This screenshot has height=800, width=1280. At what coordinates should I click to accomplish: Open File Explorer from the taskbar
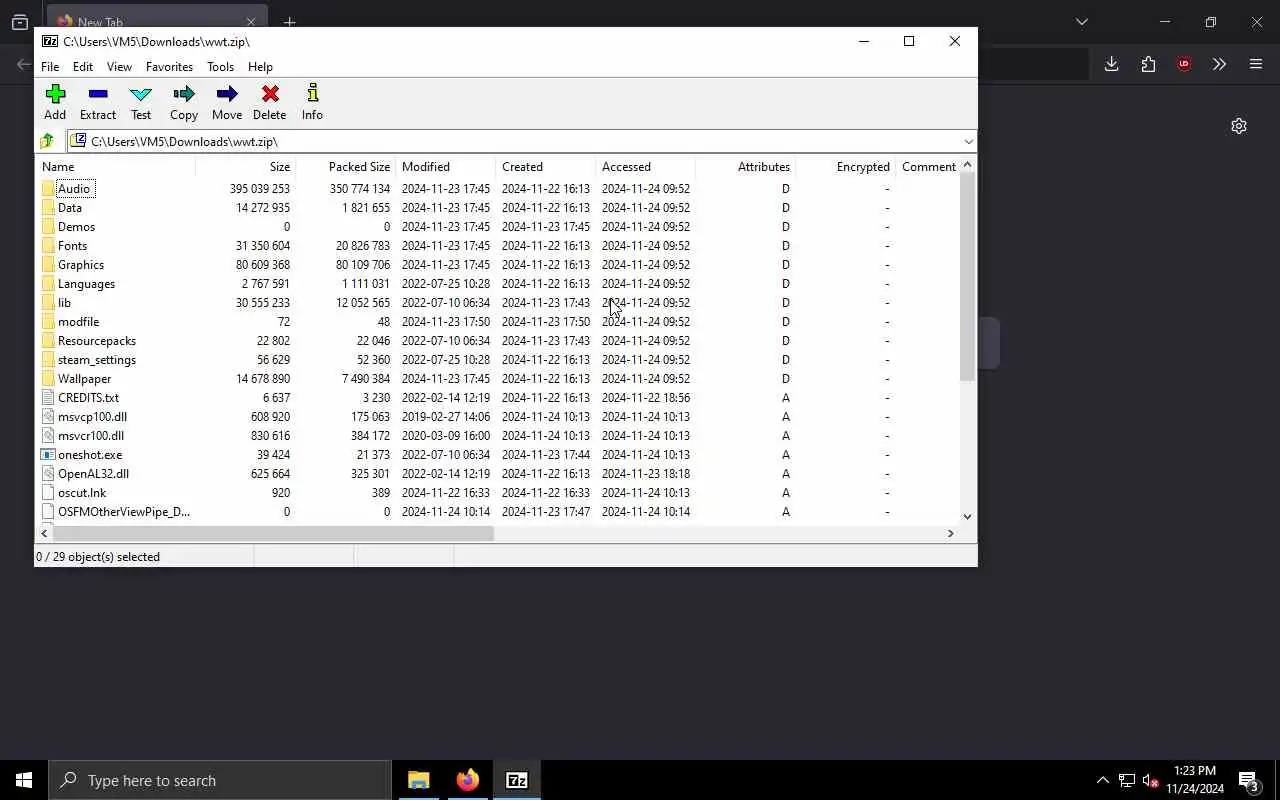click(418, 780)
